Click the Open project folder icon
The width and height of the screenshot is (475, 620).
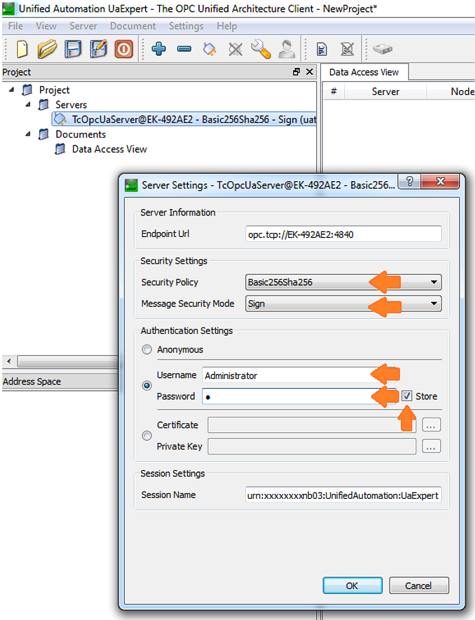(x=47, y=49)
